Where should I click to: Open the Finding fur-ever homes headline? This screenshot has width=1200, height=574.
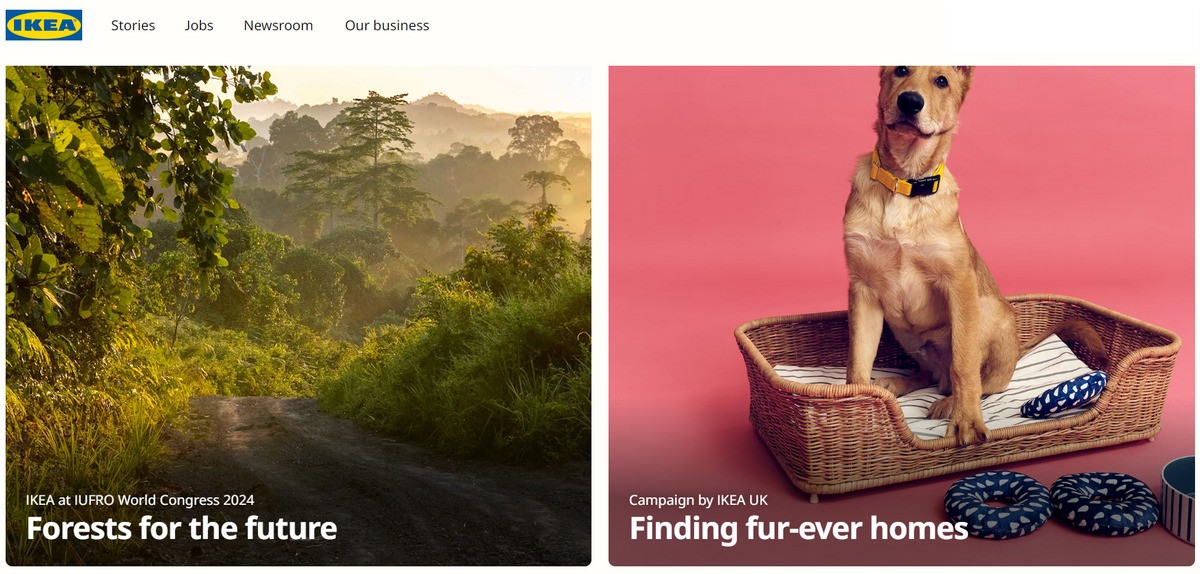(798, 528)
